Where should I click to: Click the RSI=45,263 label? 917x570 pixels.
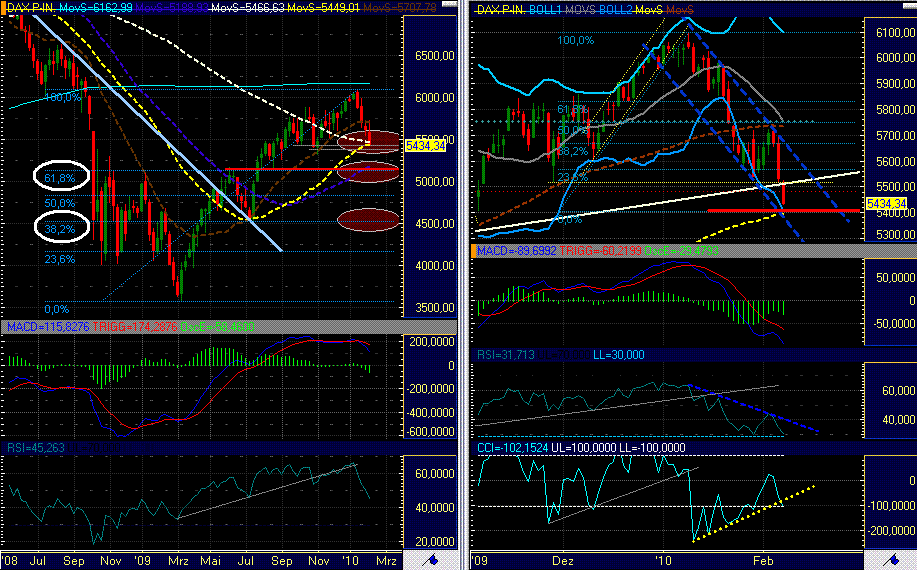(x=36, y=448)
